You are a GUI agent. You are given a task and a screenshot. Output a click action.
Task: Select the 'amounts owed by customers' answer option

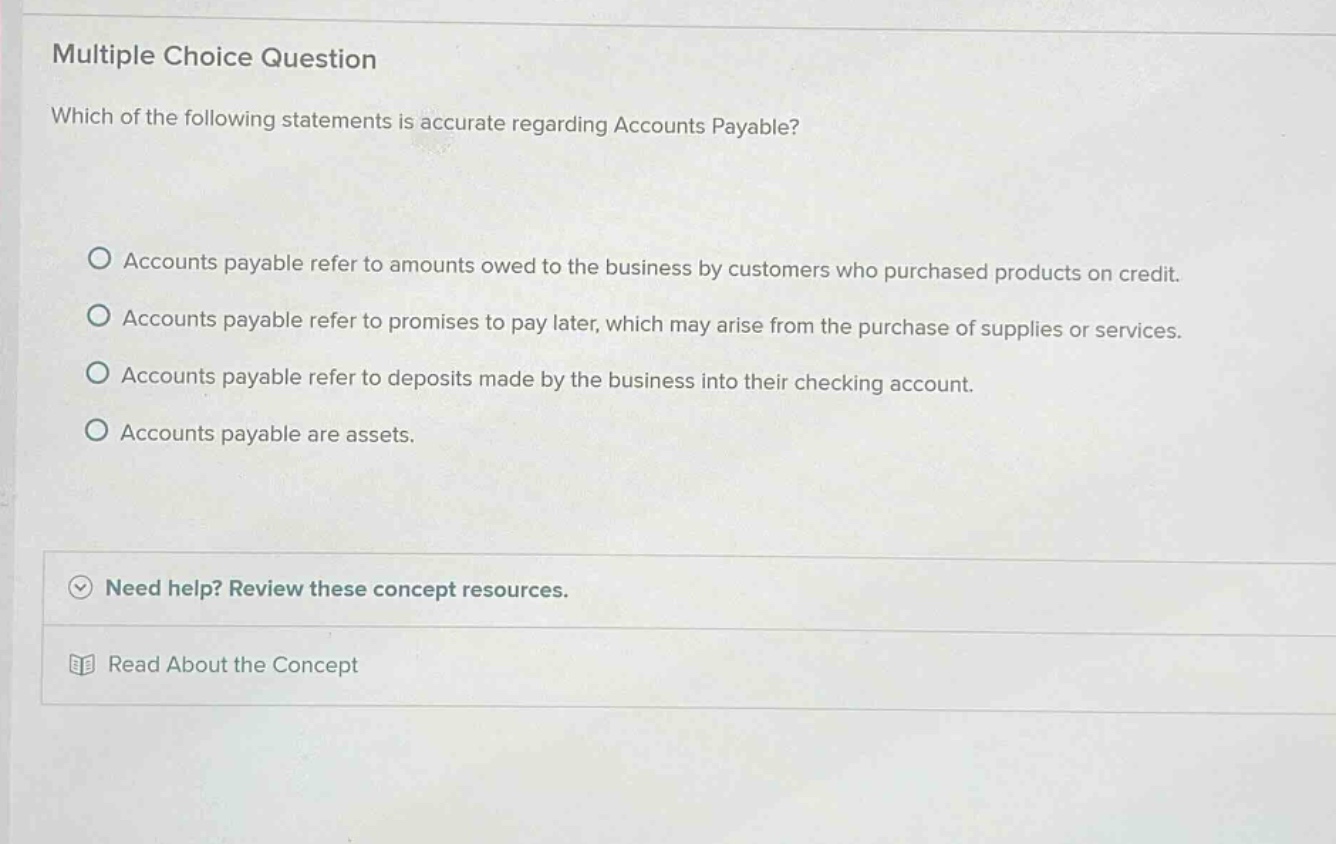(x=99, y=261)
